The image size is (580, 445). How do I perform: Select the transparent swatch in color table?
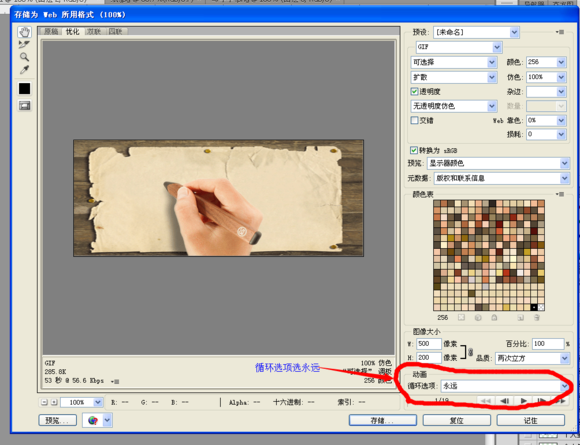541,307
